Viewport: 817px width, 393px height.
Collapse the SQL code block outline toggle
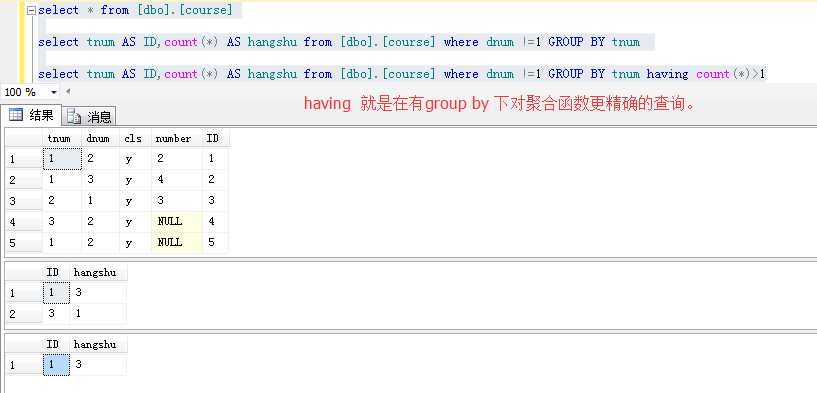[31, 10]
